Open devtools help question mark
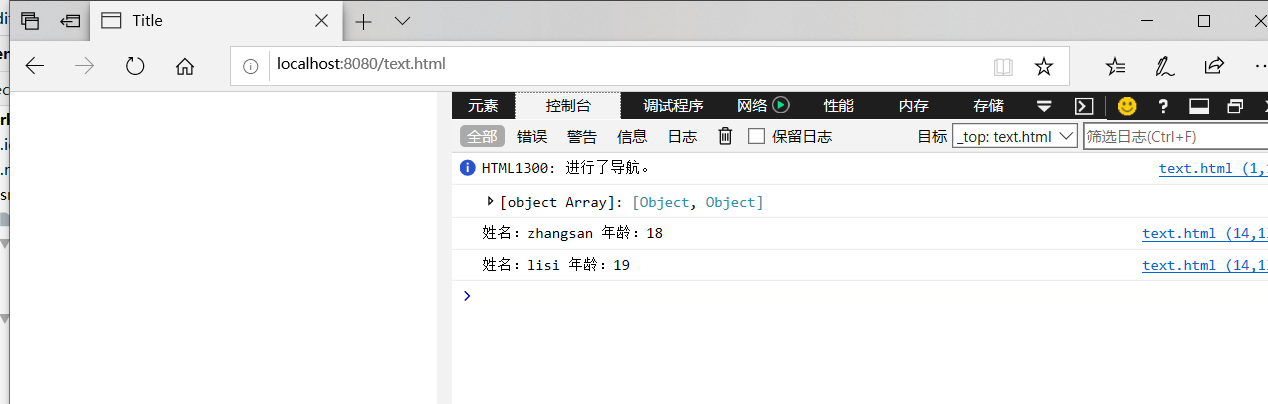This screenshot has height=404, width=1268. [x=1163, y=106]
